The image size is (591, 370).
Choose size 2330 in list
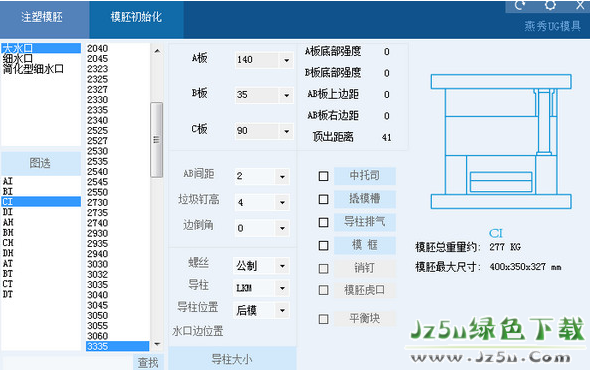click(x=118, y=100)
